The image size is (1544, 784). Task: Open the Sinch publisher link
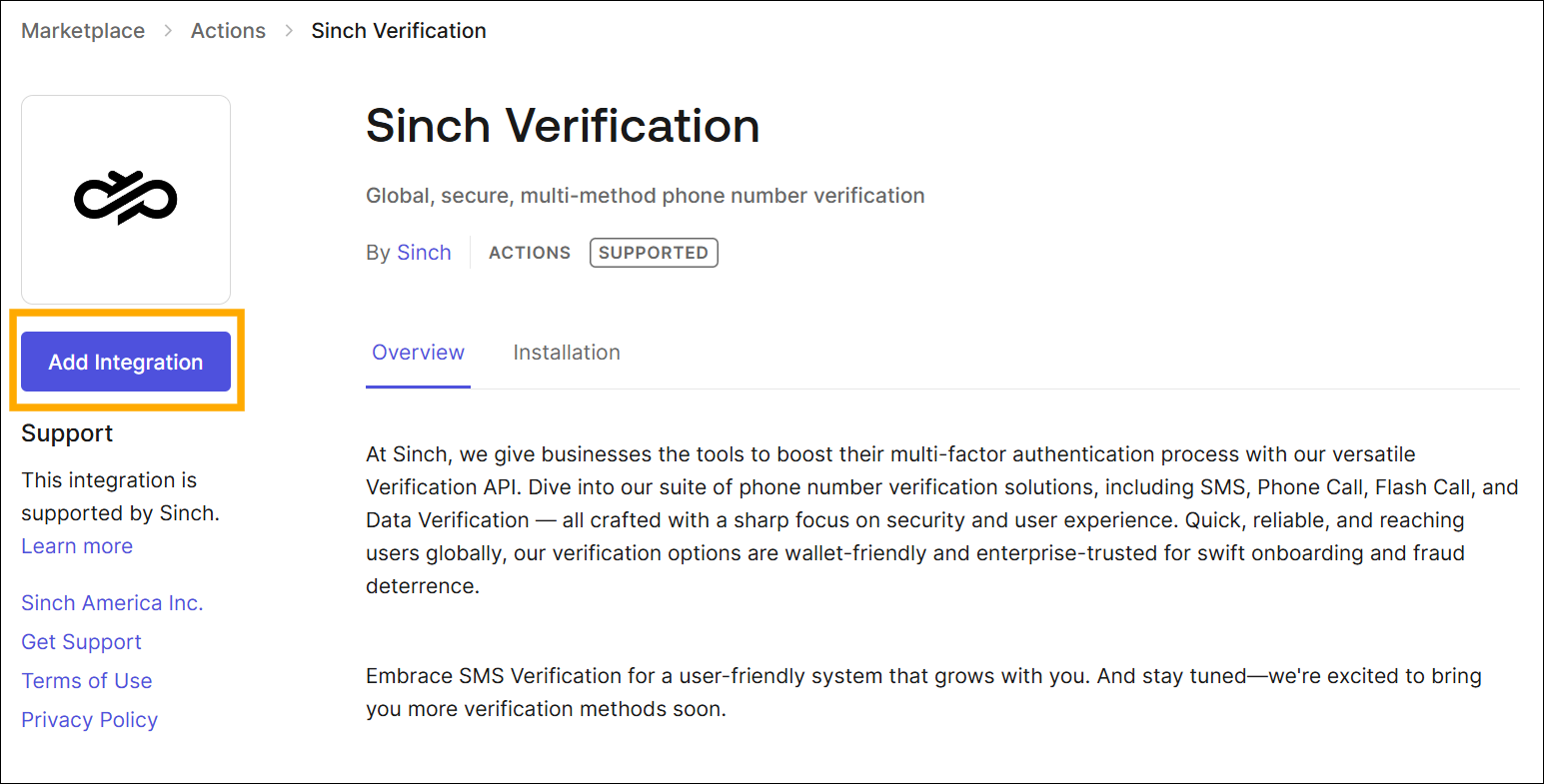click(424, 252)
